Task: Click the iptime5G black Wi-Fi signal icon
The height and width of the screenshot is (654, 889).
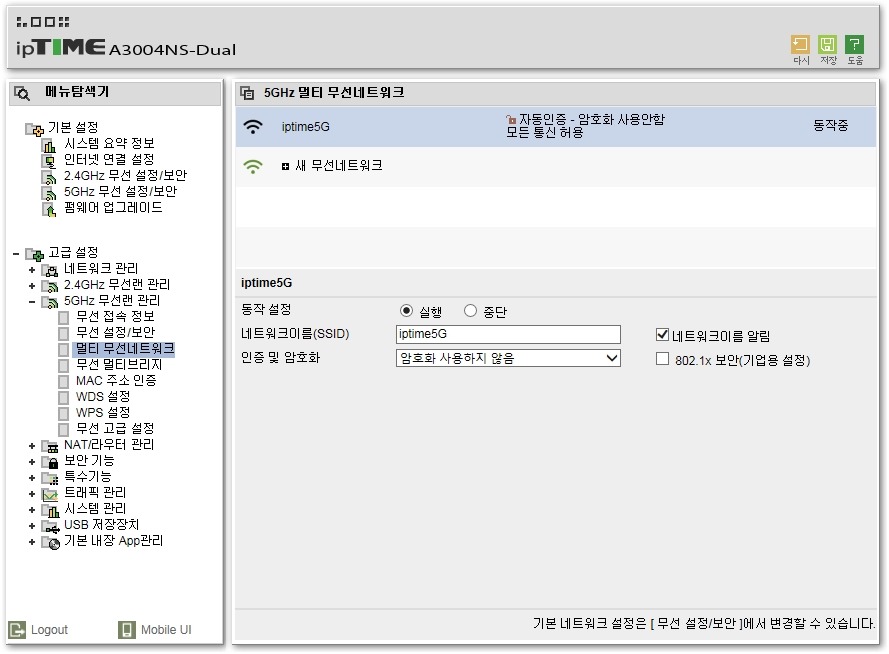Action: click(253, 127)
